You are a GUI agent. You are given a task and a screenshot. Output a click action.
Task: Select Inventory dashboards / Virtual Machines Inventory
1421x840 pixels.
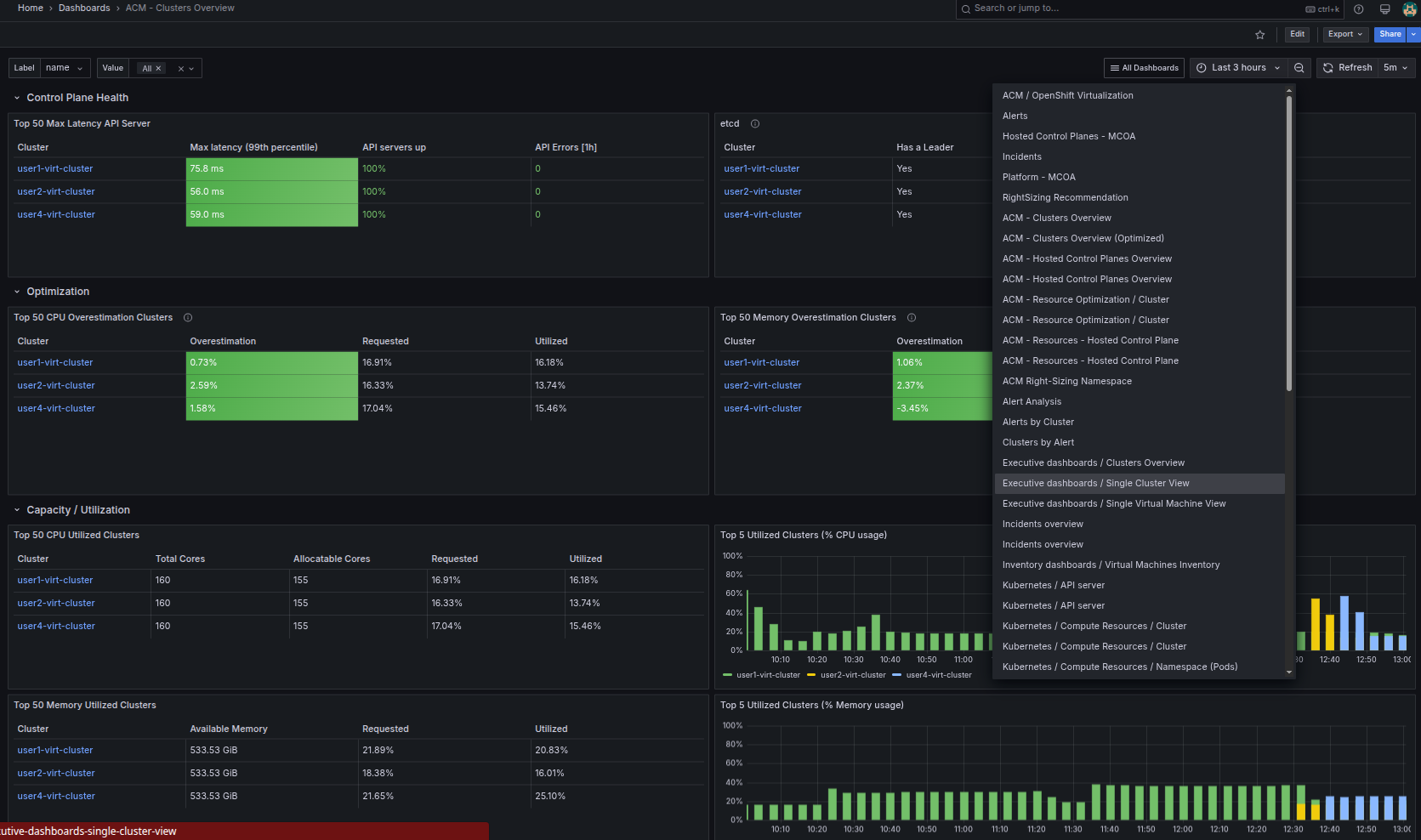pyautogui.click(x=1140, y=565)
